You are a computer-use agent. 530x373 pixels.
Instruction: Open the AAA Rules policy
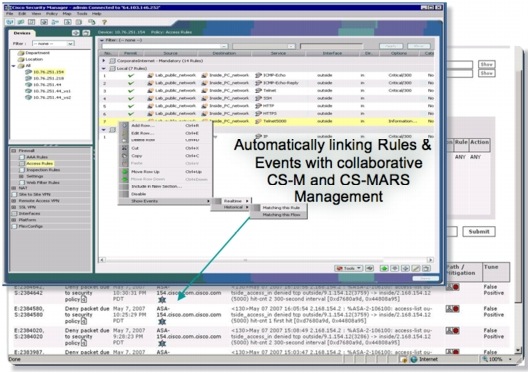pyautogui.click(x=37, y=157)
